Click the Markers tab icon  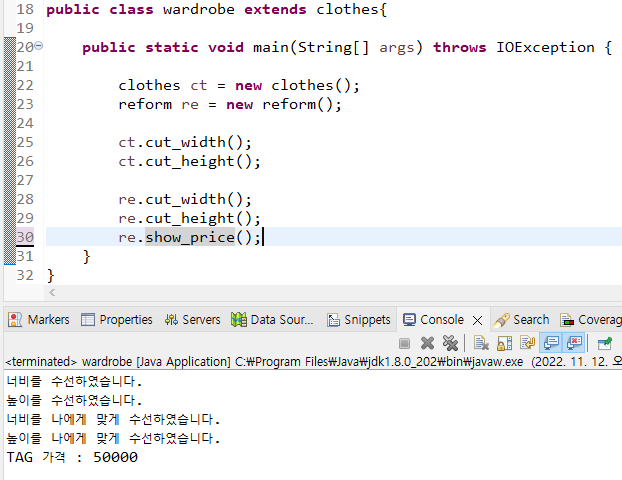(15, 320)
